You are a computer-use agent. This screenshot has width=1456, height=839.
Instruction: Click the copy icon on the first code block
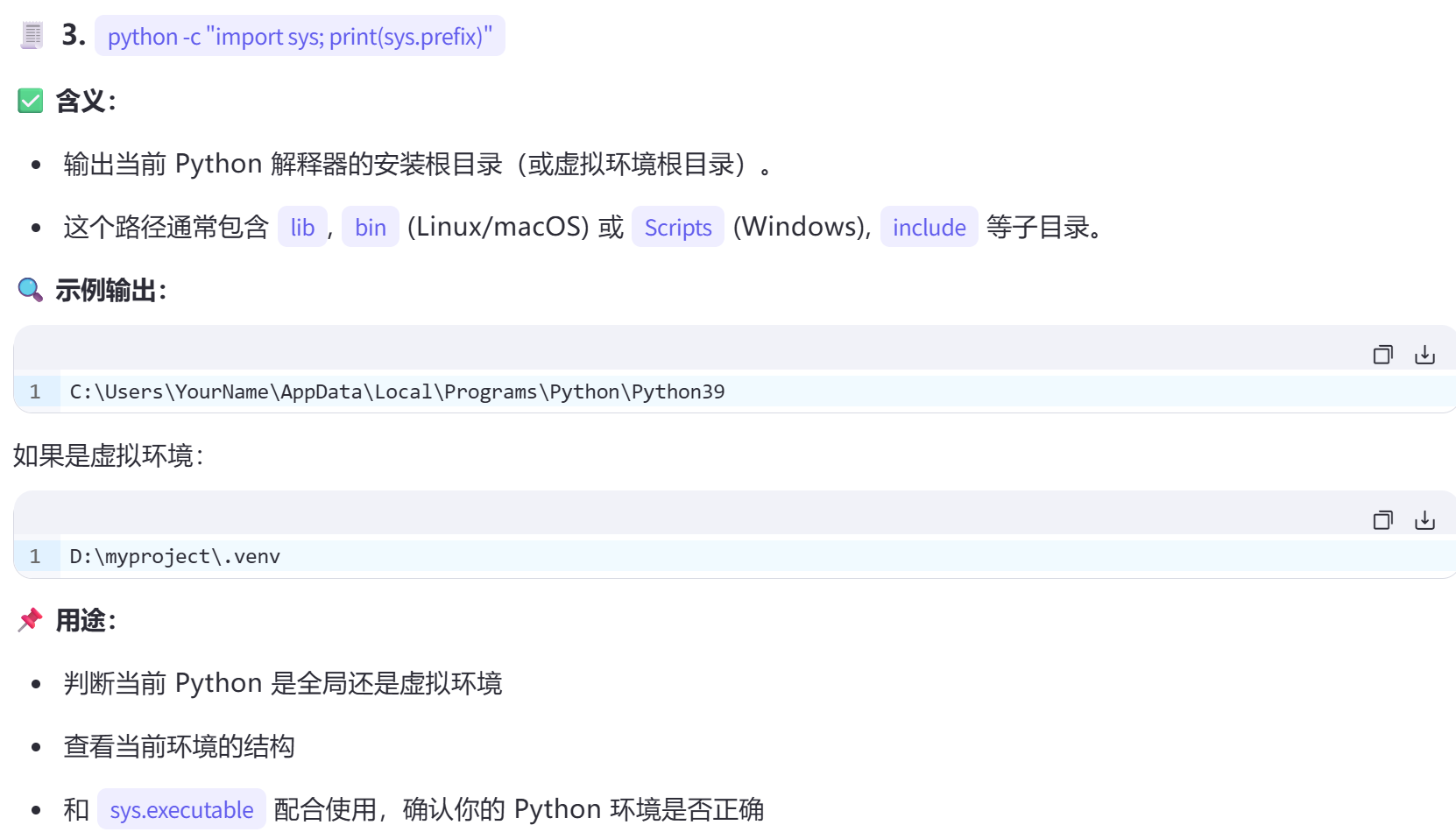(x=1383, y=354)
